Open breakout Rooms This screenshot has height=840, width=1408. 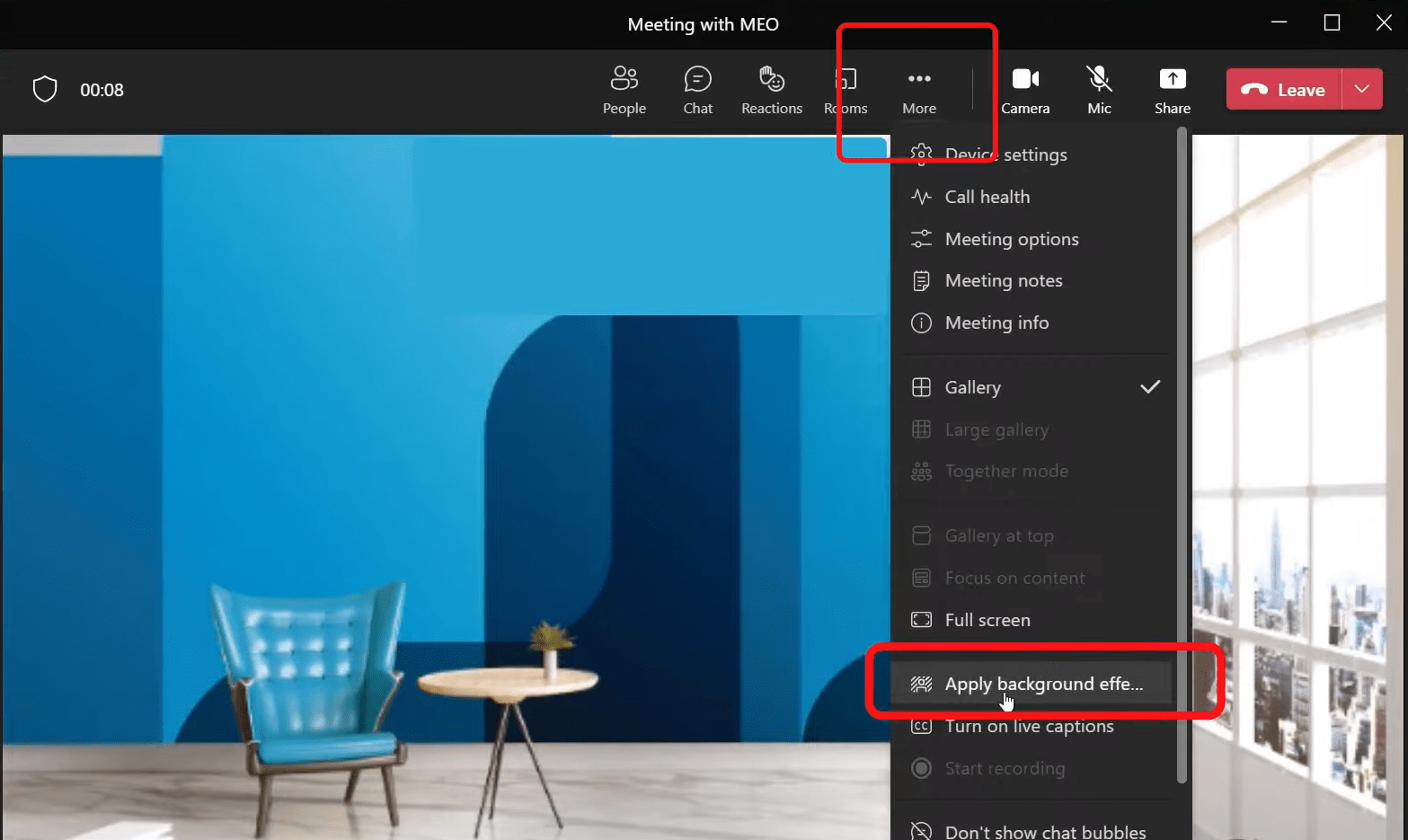pyautogui.click(x=846, y=90)
